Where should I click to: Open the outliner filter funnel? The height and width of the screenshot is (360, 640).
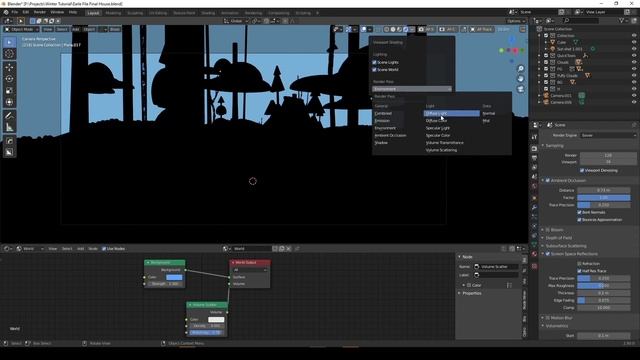point(622,20)
